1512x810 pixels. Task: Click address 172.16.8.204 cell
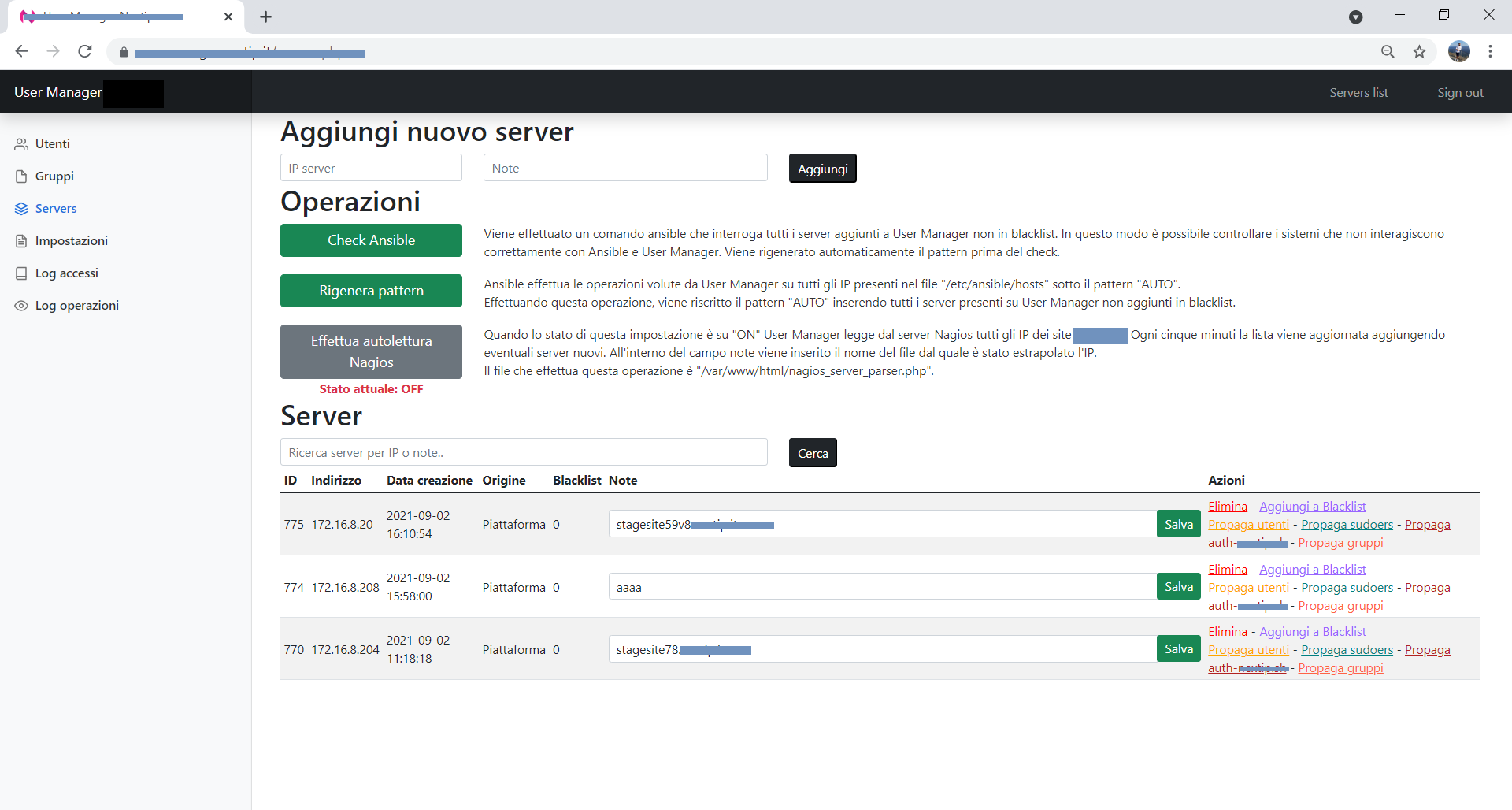[x=345, y=649]
